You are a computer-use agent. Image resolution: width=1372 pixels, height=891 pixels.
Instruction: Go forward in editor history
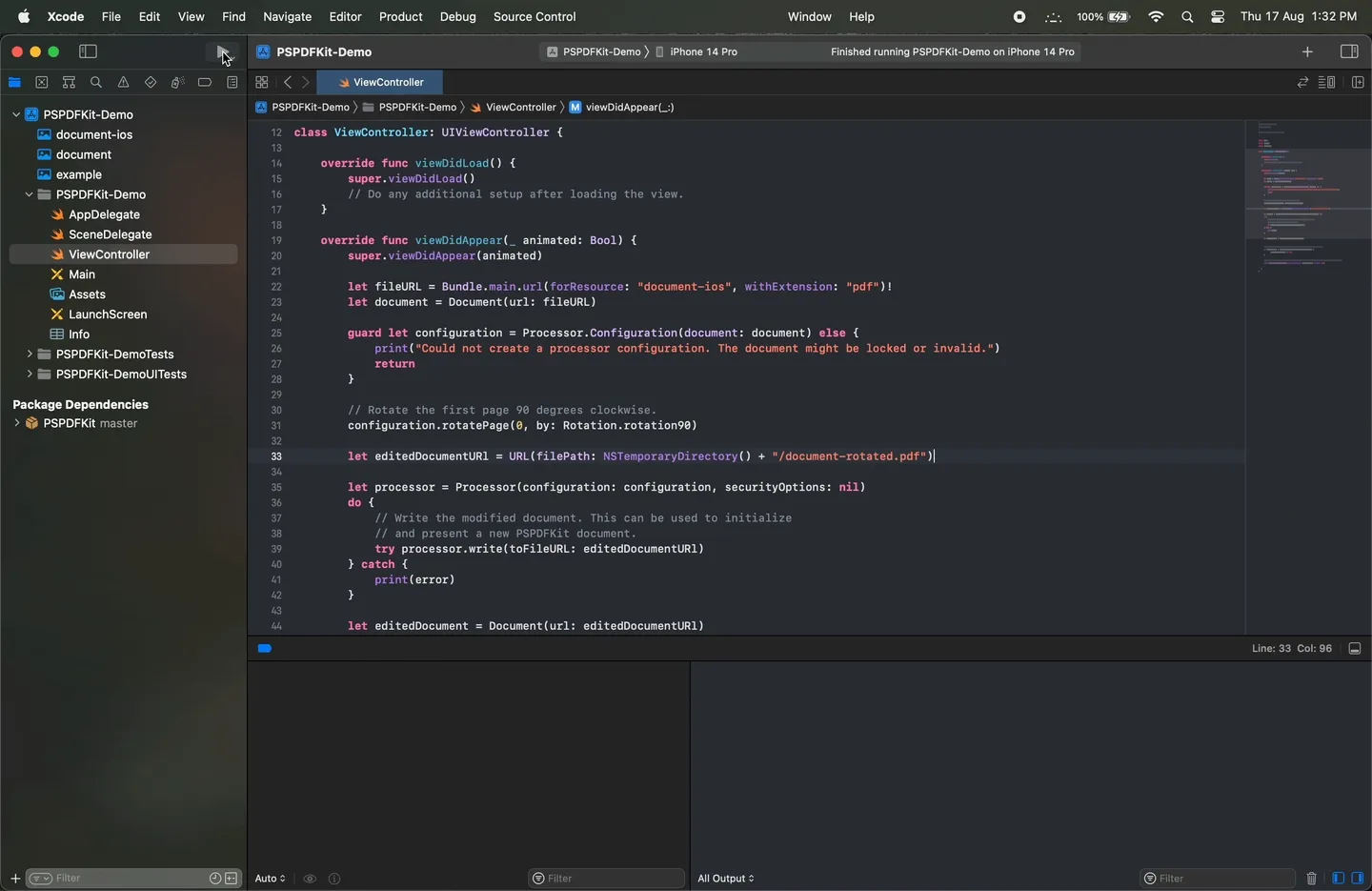pos(305,82)
